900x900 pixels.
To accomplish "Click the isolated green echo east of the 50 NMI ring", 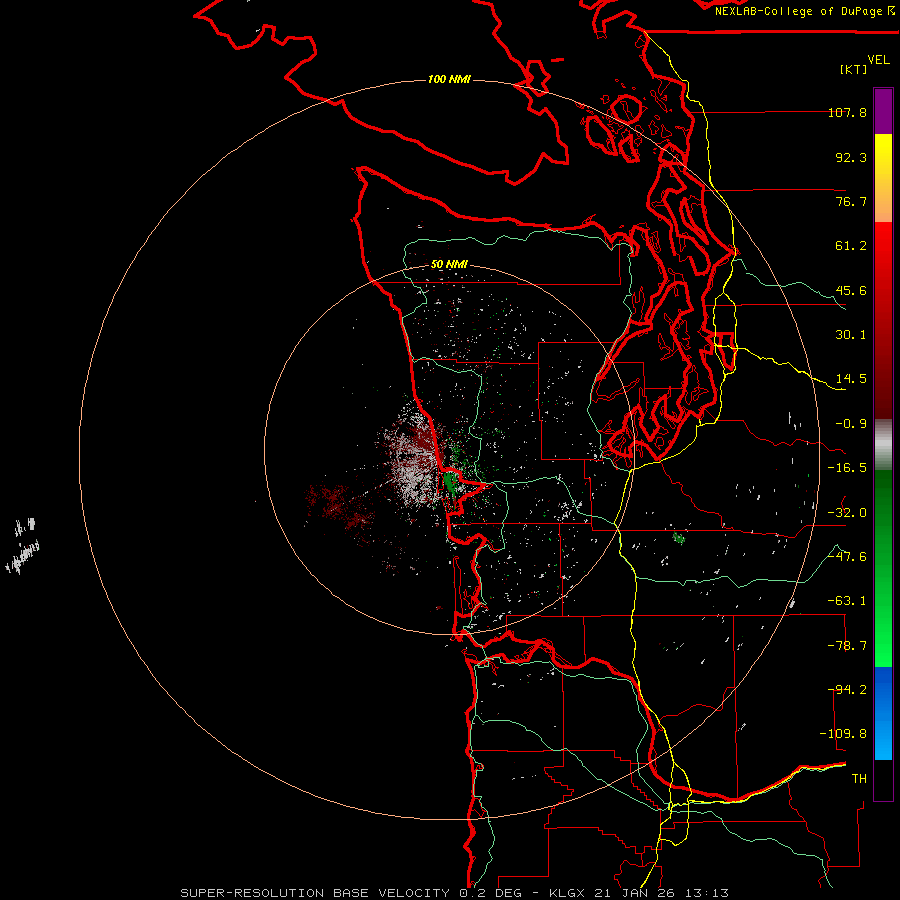I will click(679, 538).
